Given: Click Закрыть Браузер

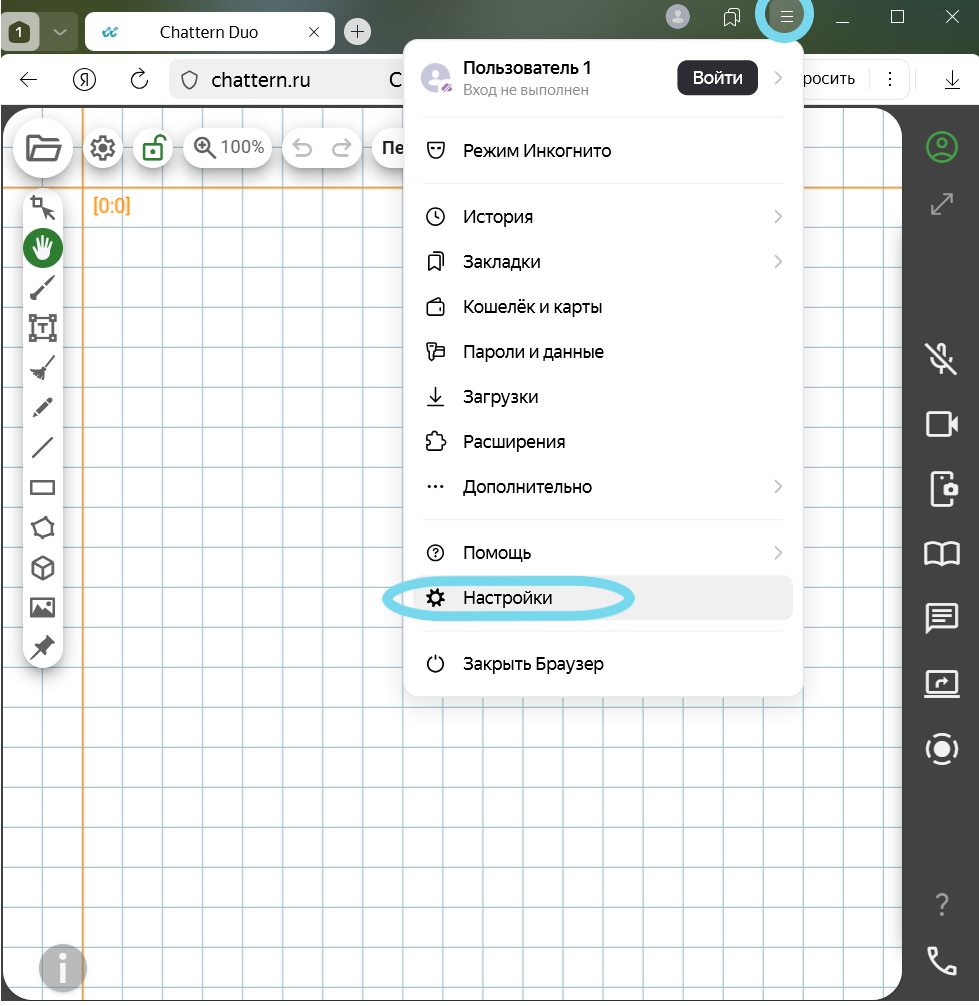Looking at the screenshot, I should 532,664.
